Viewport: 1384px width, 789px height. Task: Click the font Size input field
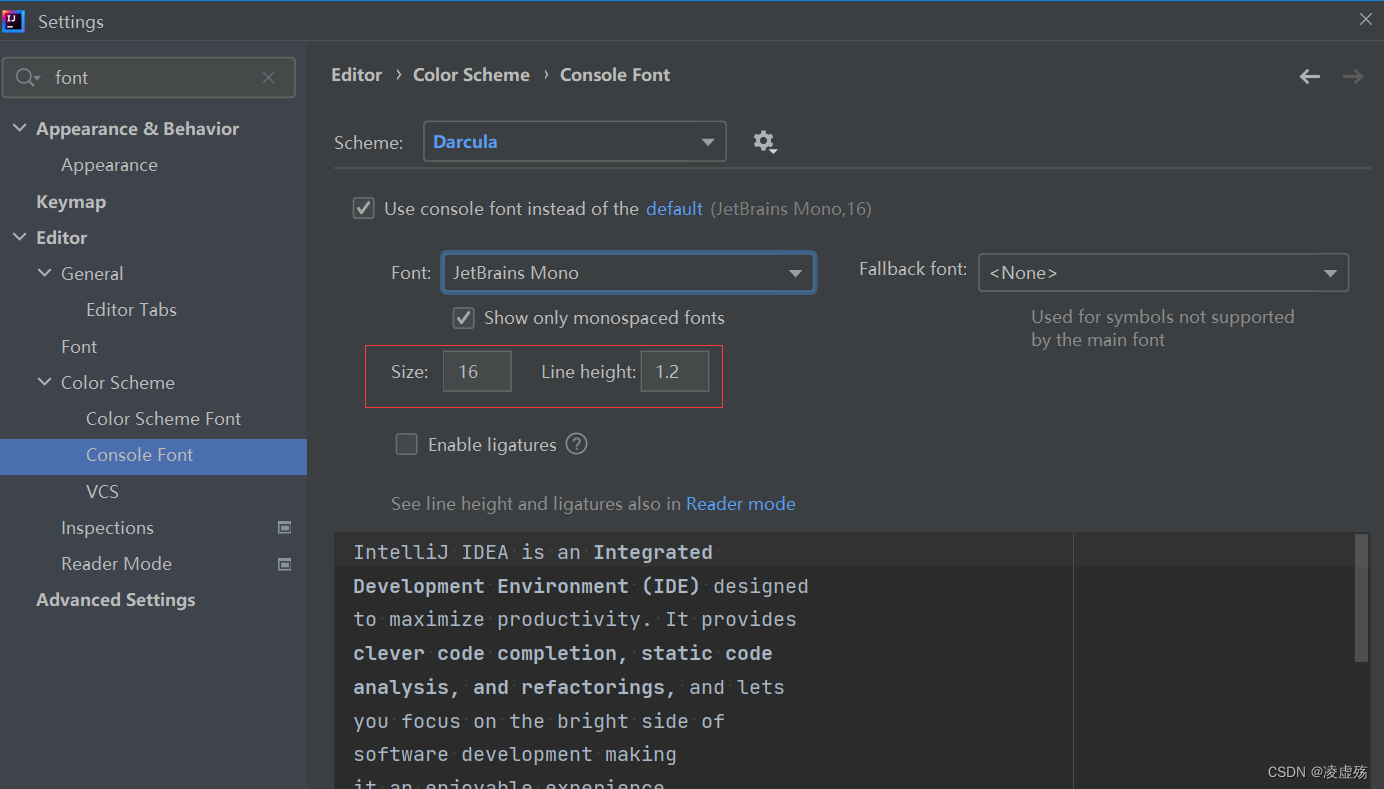pos(477,371)
